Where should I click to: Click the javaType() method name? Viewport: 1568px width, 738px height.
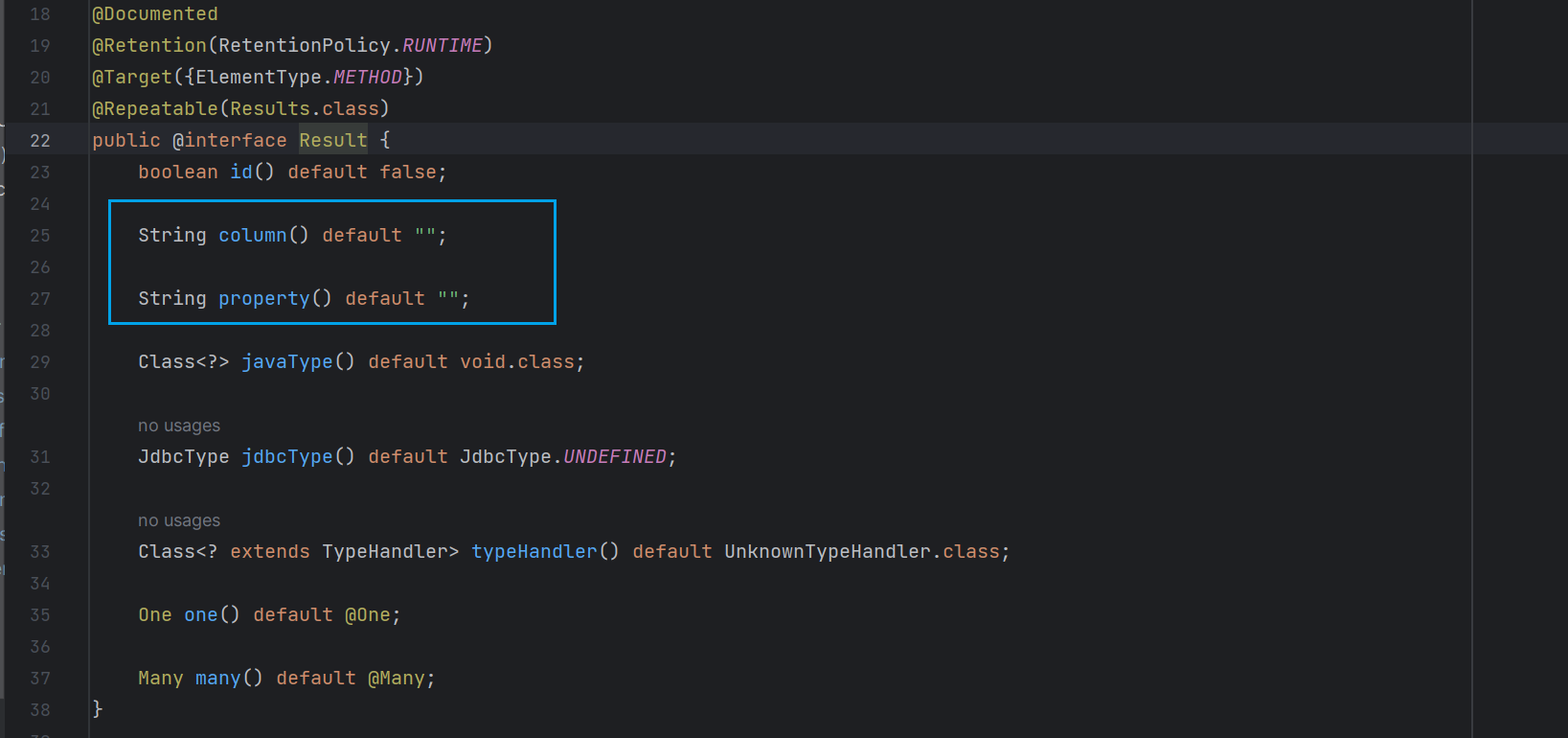(287, 361)
